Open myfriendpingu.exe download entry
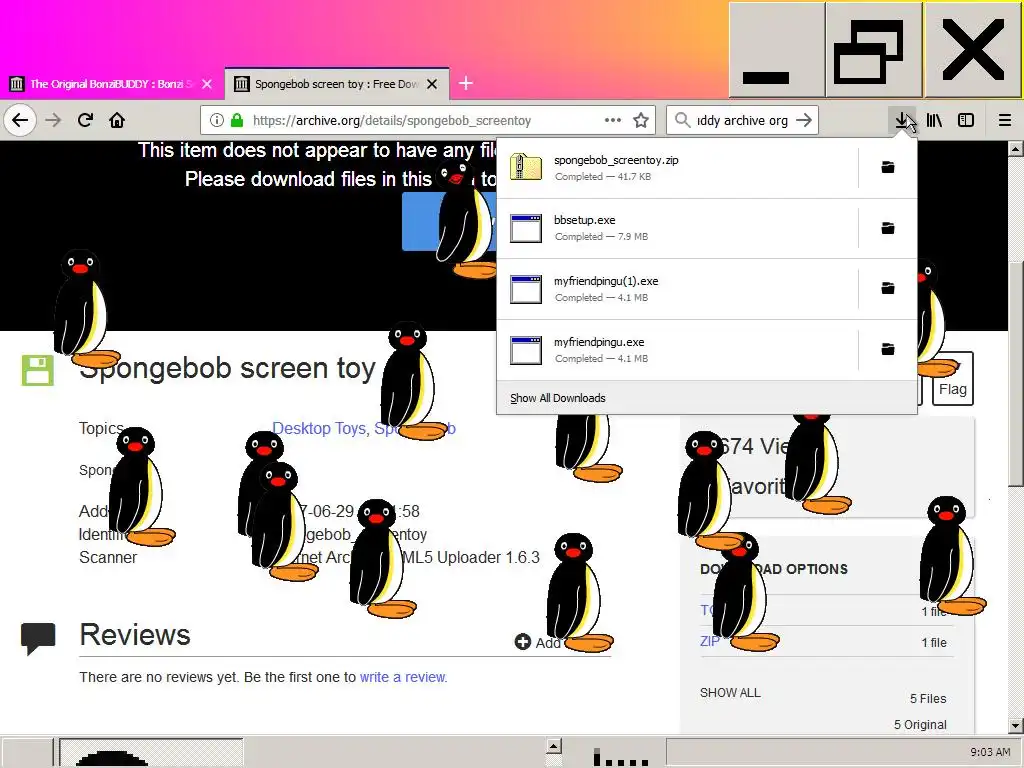The image size is (1024, 768). 677,349
